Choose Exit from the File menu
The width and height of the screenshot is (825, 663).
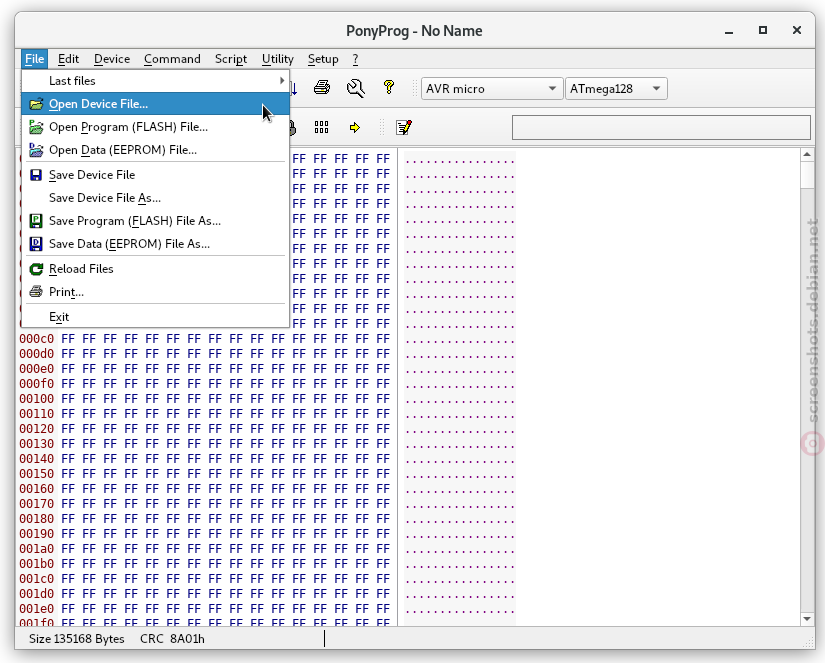tap(156, 317)
